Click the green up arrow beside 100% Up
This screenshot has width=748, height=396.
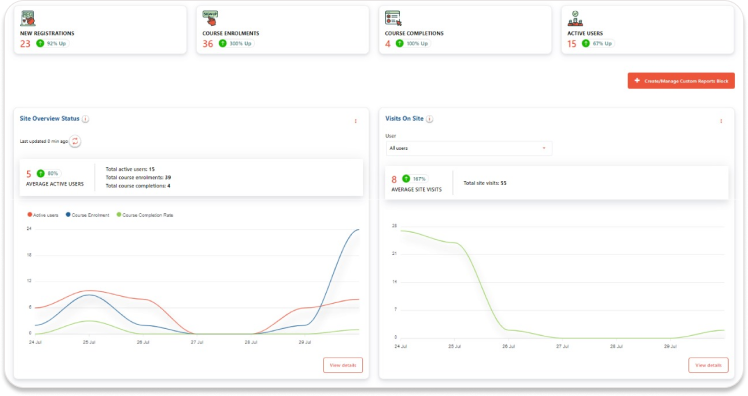coord(399,43)
